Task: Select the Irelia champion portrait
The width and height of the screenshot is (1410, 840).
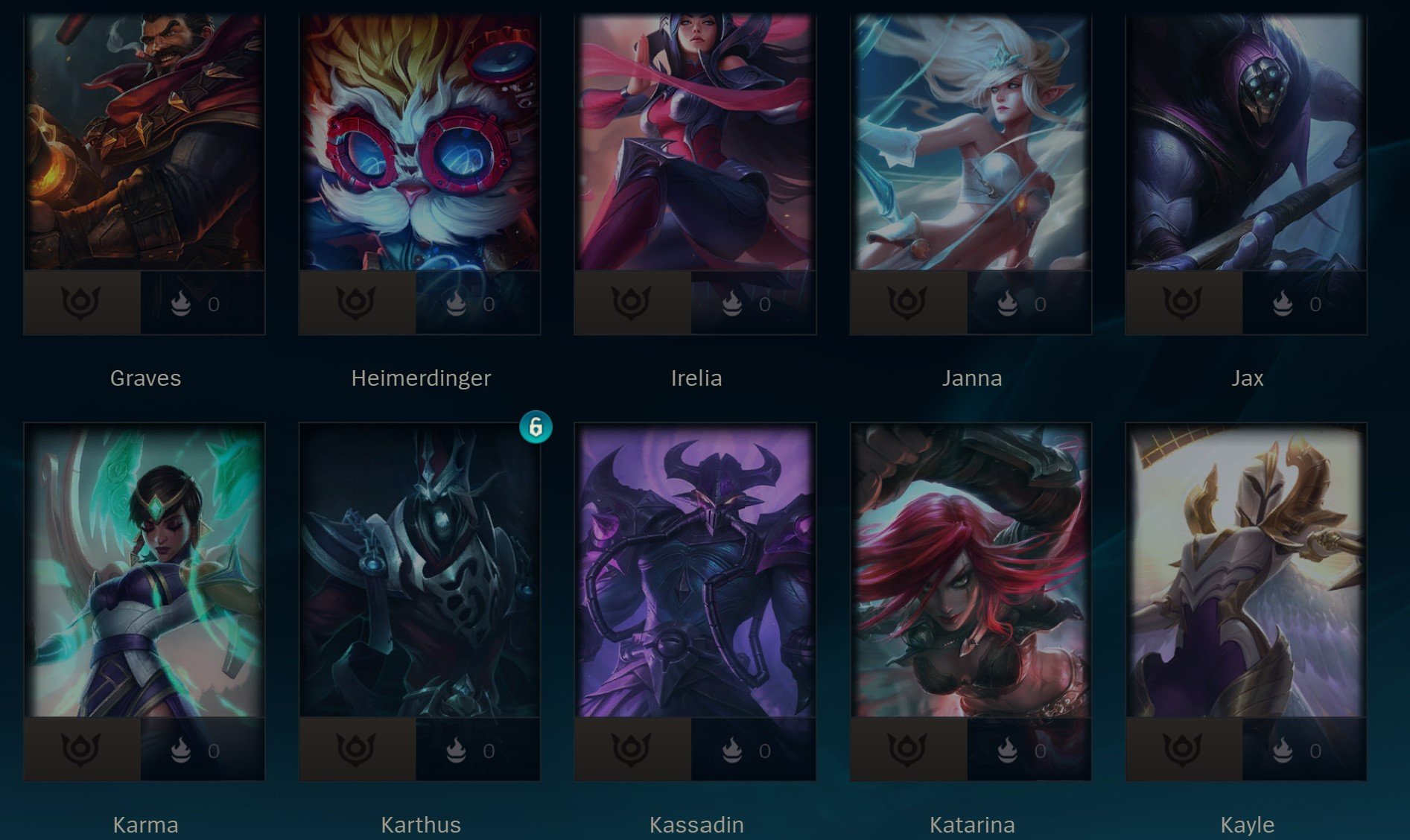Action: 695,143
